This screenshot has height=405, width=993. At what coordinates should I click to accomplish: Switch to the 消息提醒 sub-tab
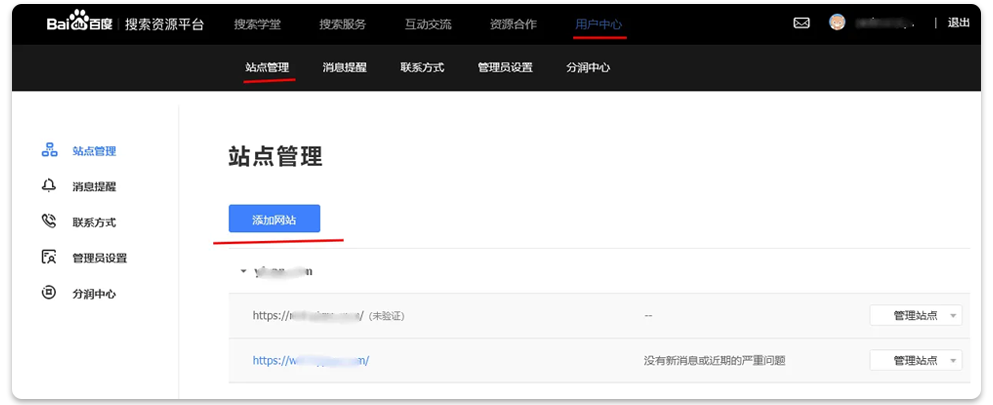pos(344,68)
